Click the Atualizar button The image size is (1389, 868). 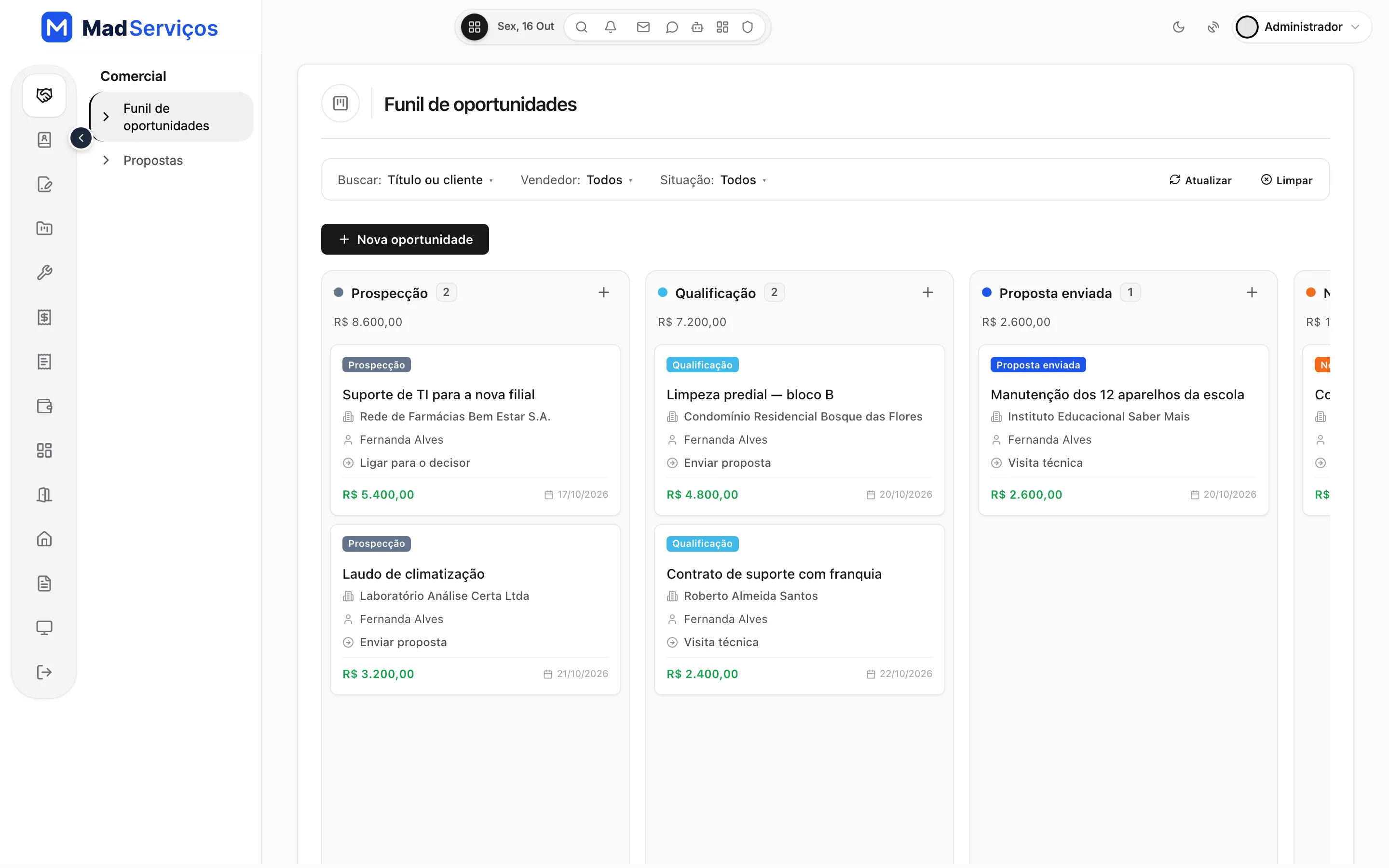(1200, 180)
